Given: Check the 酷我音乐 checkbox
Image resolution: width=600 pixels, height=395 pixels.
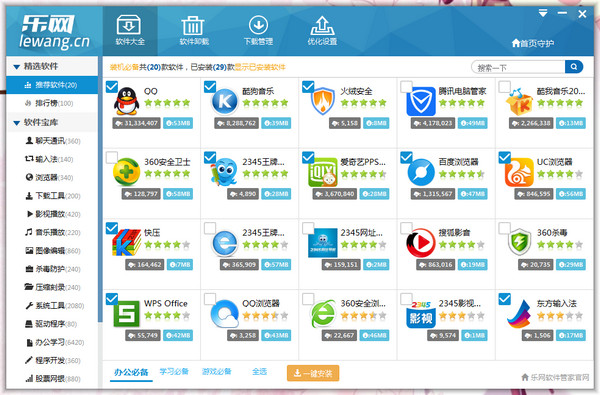Looking at the screenshot, I should (x=504, y=87).
